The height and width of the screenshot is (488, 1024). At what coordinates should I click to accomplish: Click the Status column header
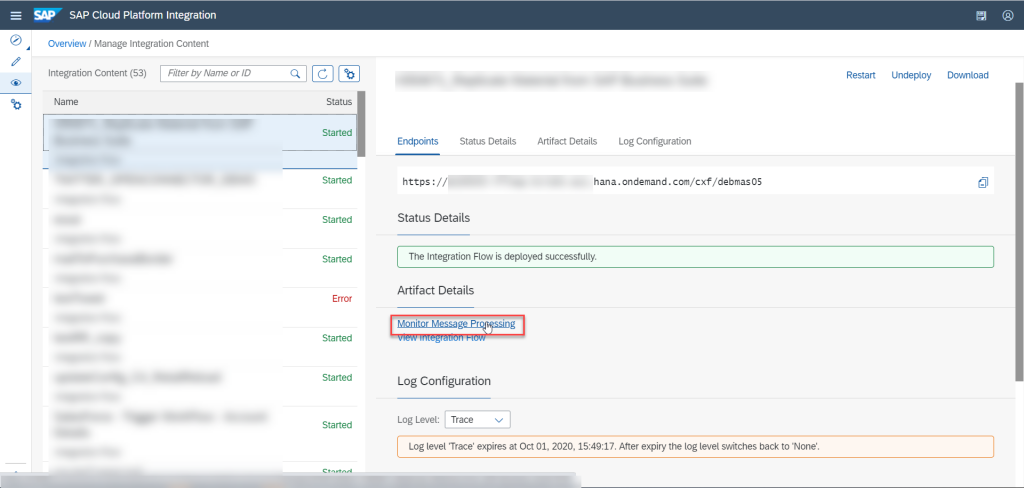coord(339,102)
